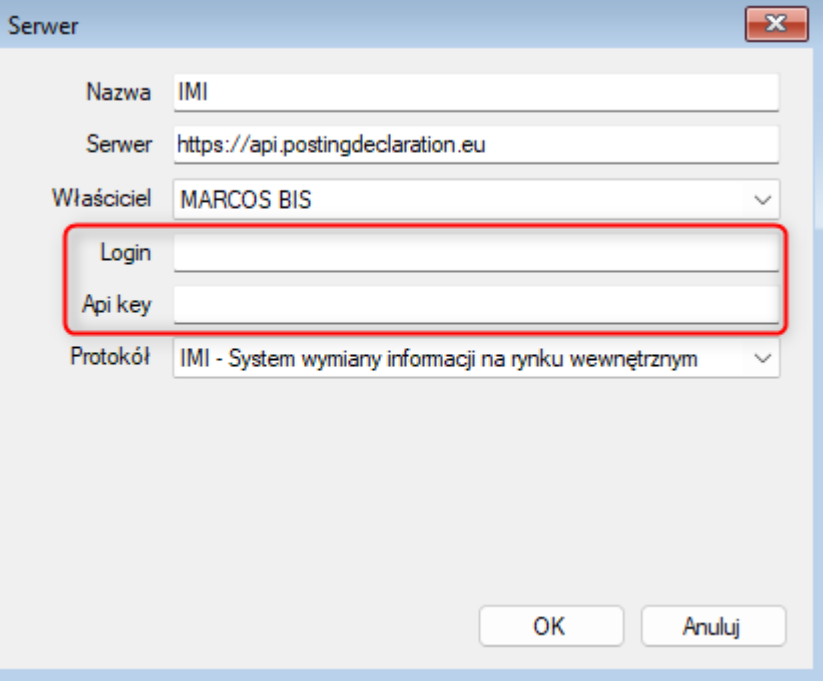Click the Serwer URL input field
Screen dimensions: 826x681
click(x=476, y=144)
